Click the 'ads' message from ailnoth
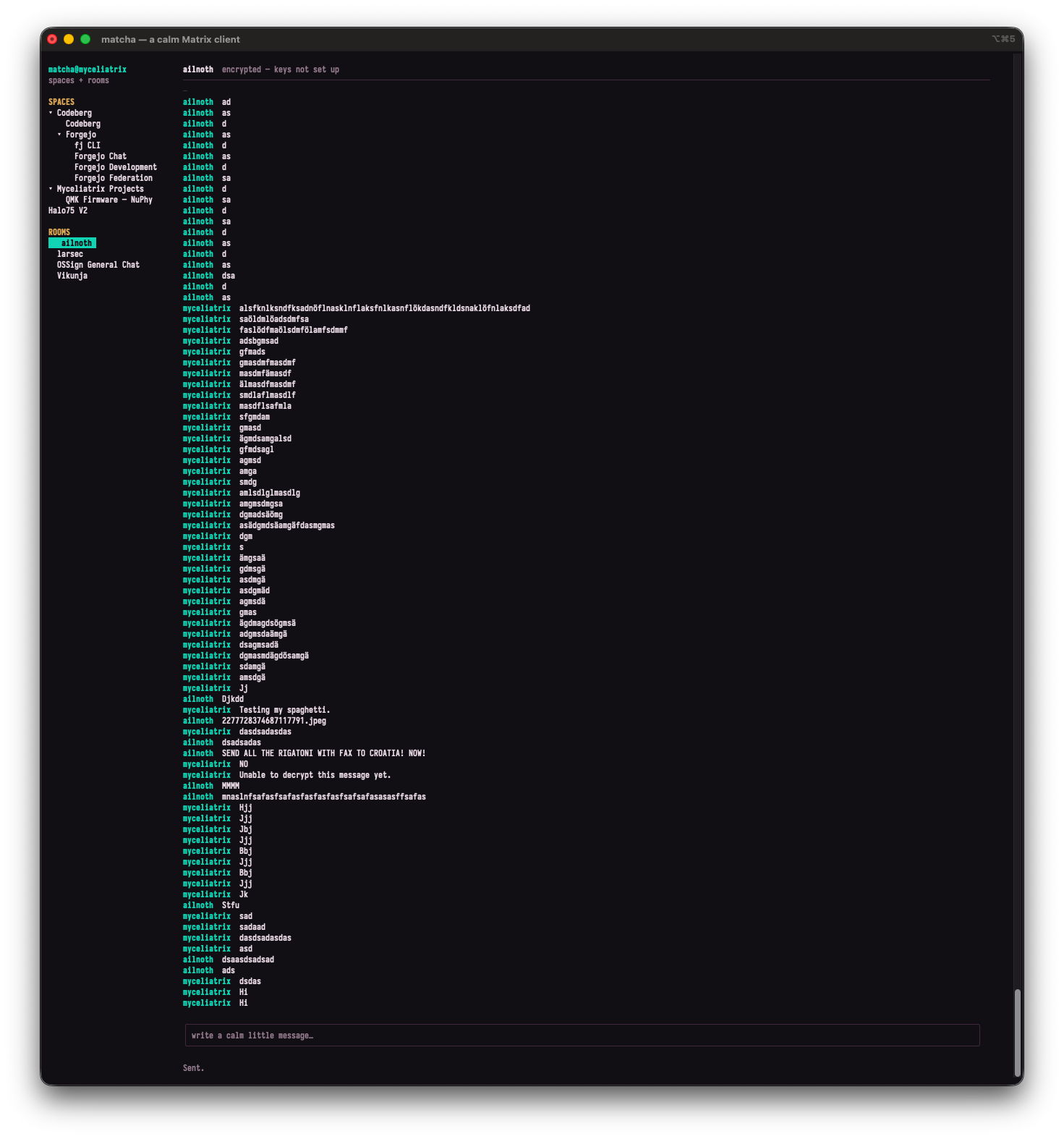The width and height of the screenshot is (1064, 1139). click(x=229, y=970)
